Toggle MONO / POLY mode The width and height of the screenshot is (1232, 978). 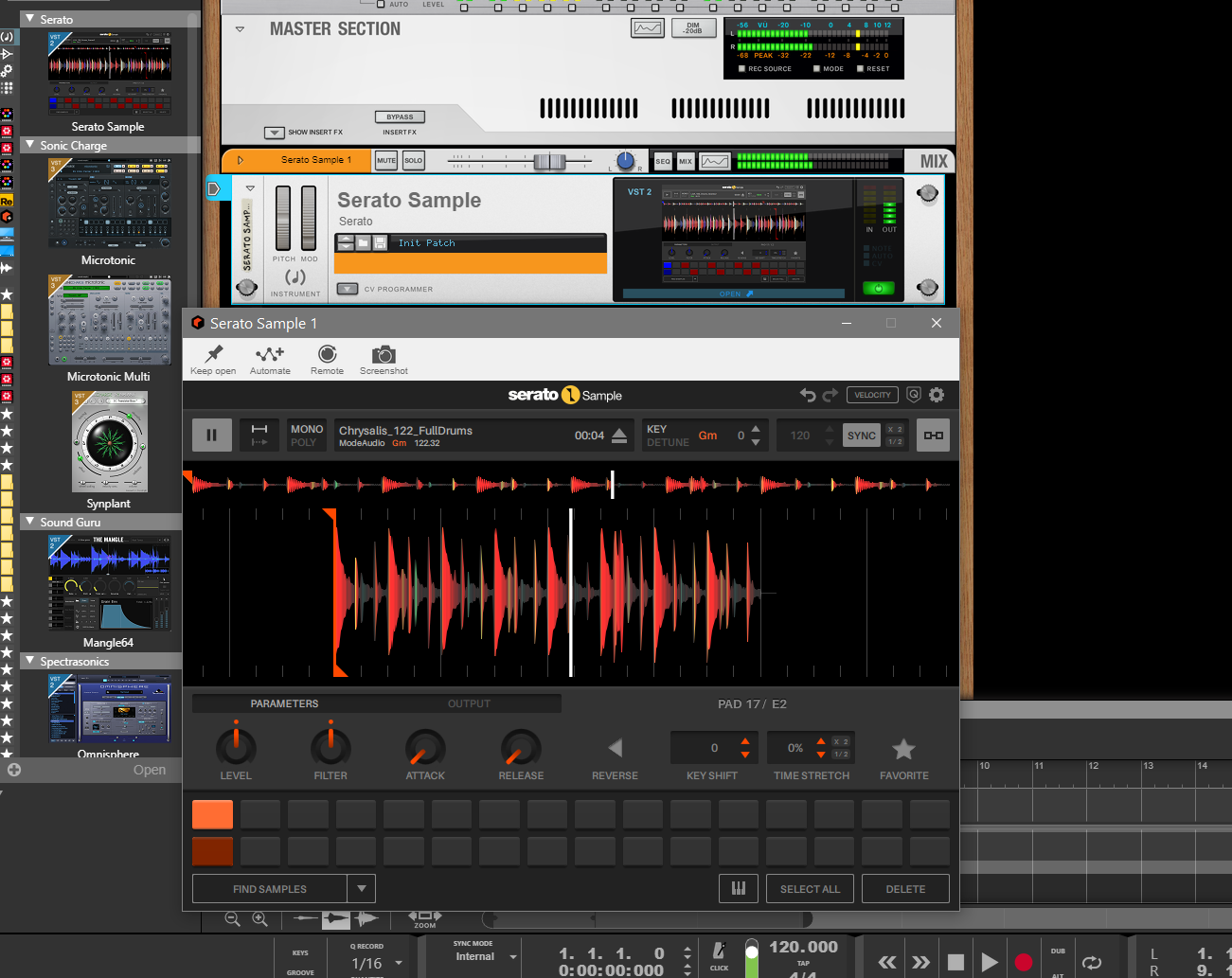click(307, 436)
